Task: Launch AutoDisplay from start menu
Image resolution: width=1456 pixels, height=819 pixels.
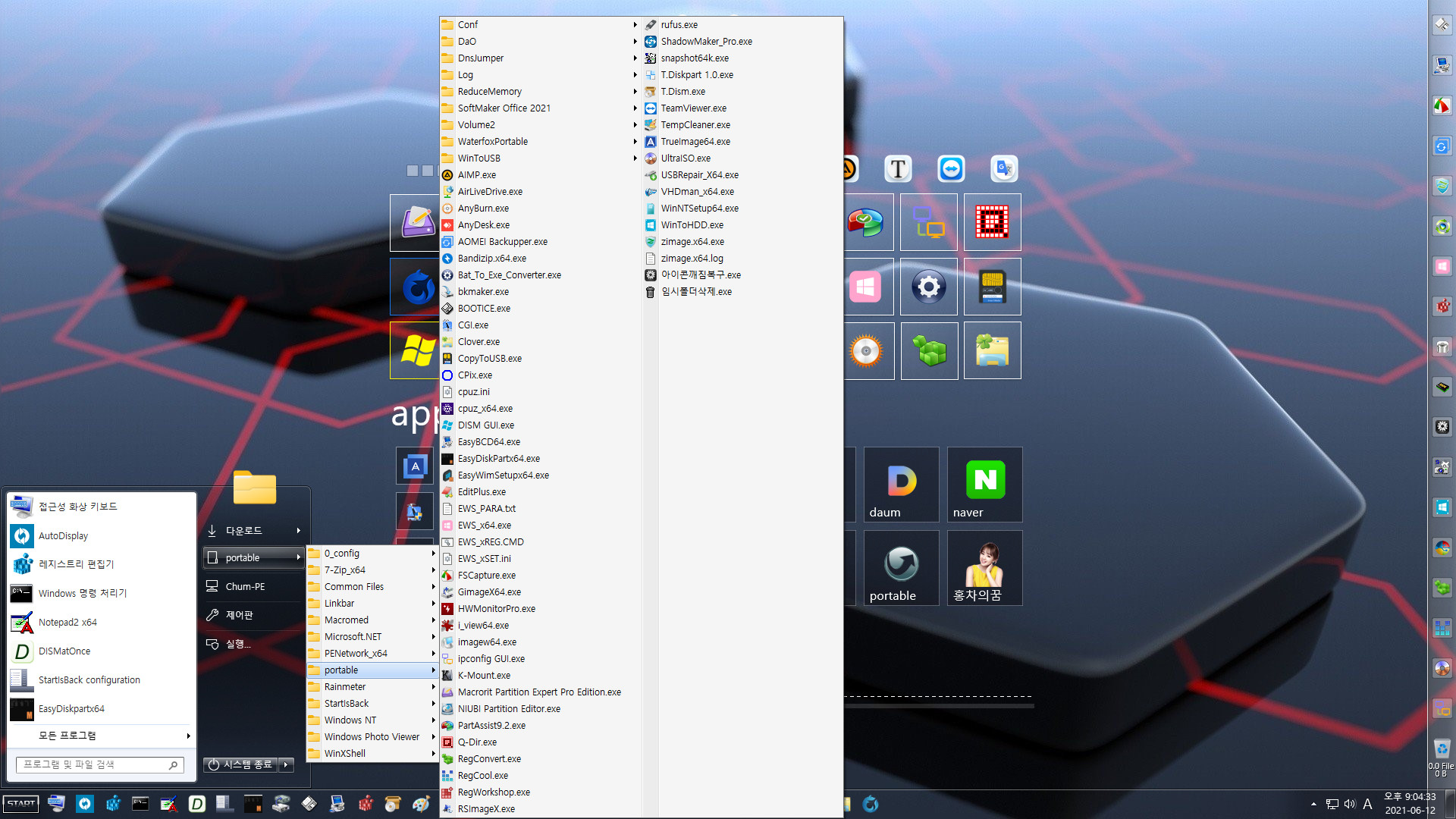Action: [x=102, y=535]
